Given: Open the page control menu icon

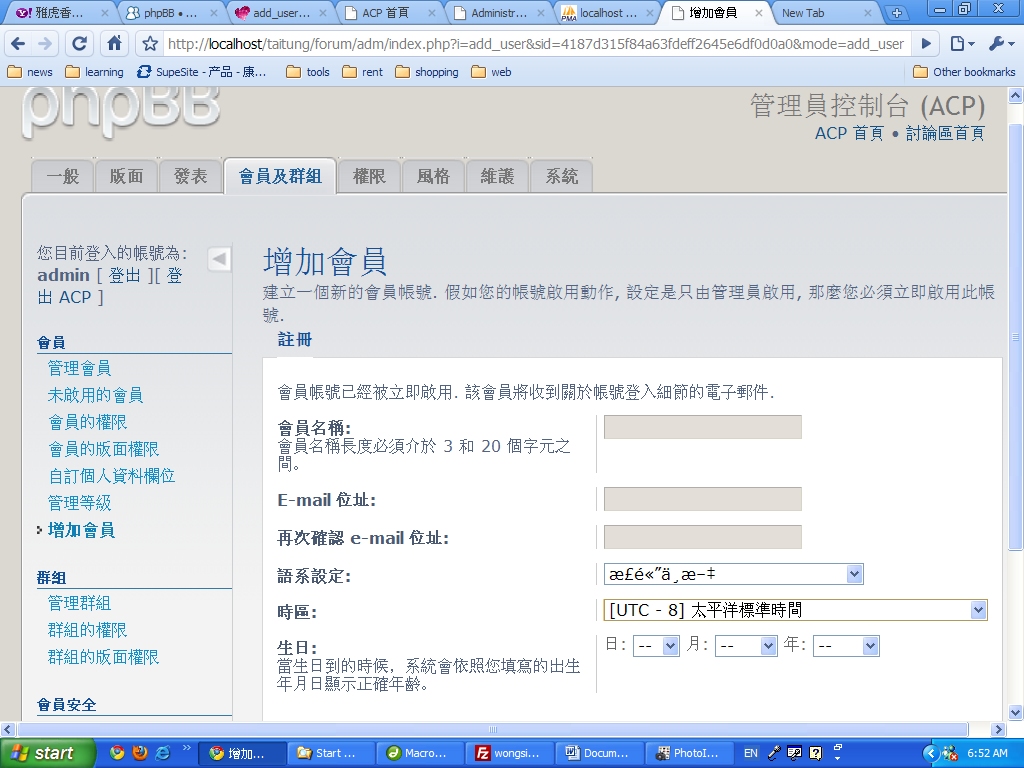Looking at the screenshot, I should [x=962, y=44].
